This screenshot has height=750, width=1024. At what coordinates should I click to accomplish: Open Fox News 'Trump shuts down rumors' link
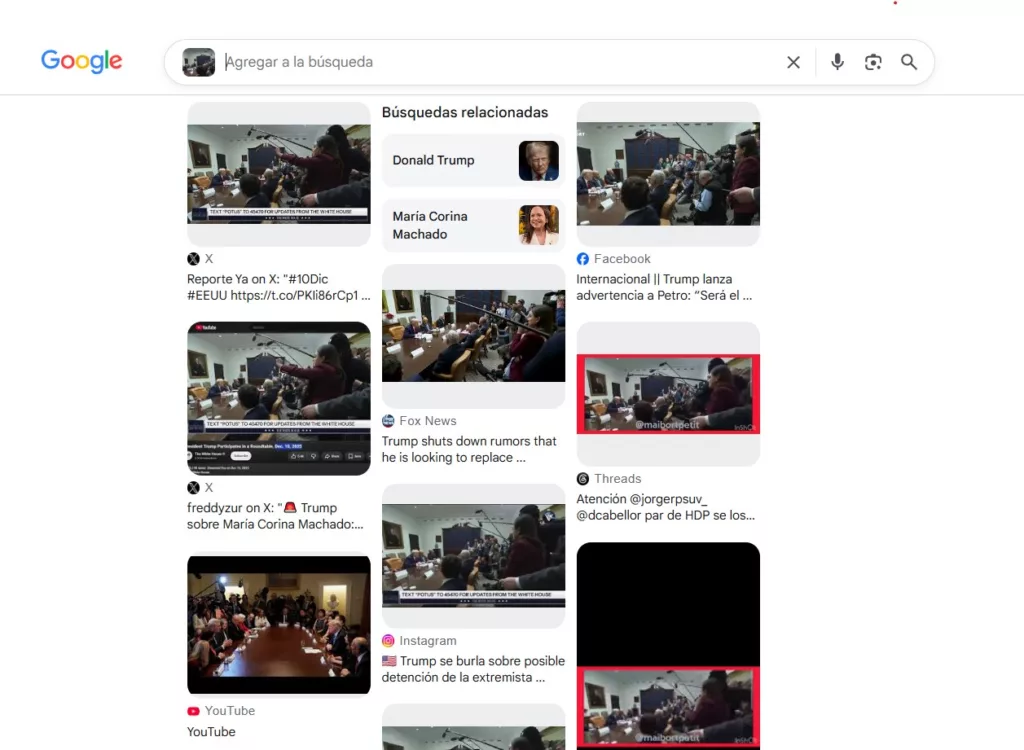(x=469, y=449)
